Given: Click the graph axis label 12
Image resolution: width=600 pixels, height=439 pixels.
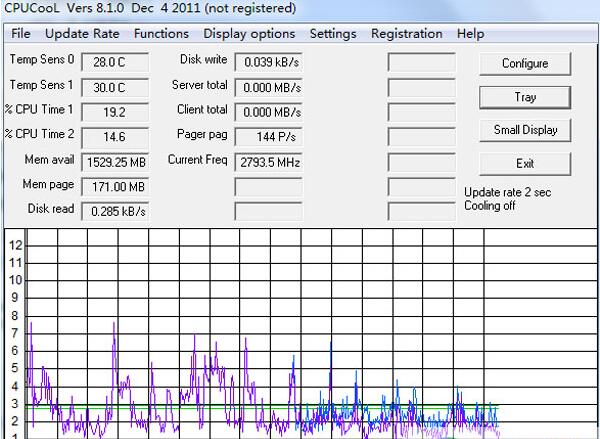Looking at the screenshot, I should pyautogui.click(x=16, y=245).
